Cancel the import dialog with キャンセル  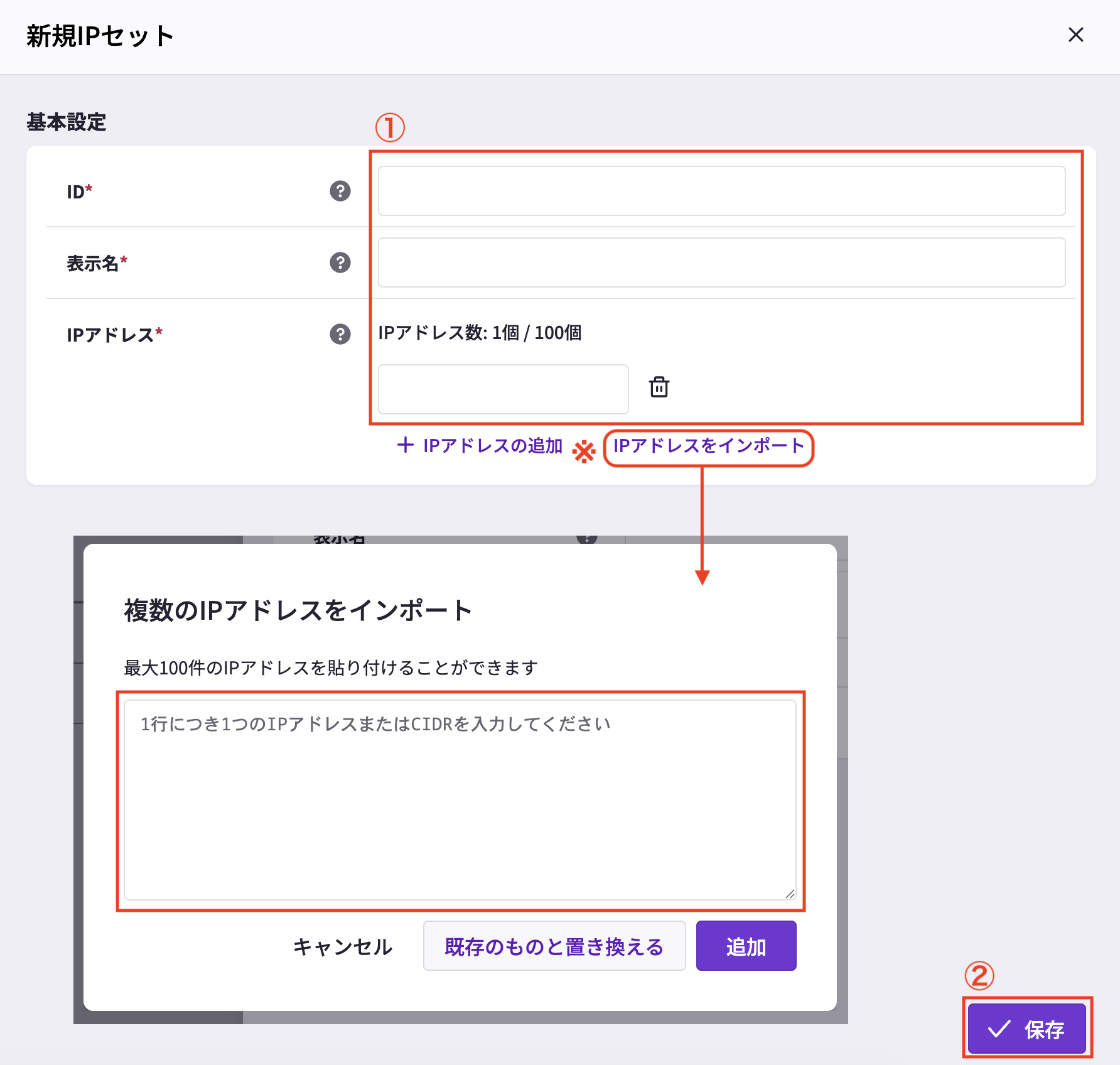click(x=343, y=946)
